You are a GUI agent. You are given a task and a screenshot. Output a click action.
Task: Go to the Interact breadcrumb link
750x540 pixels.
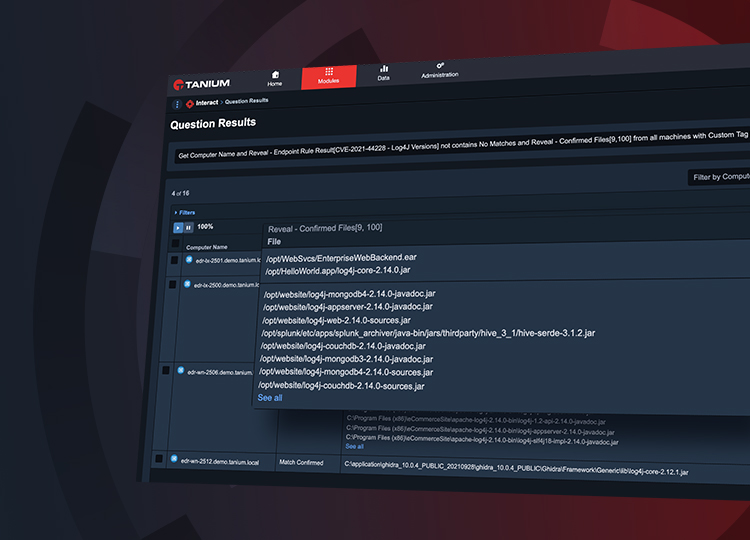(x=207, y=102)
